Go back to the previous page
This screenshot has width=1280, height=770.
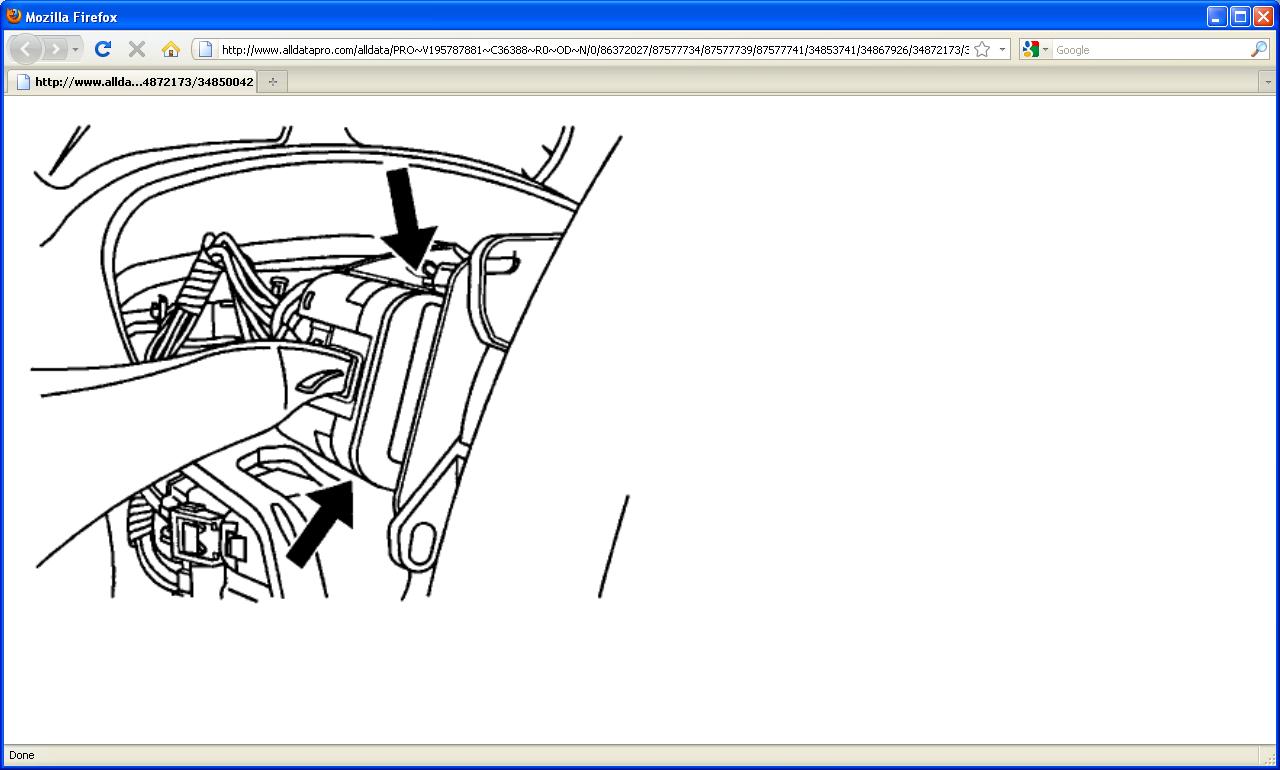pos(25,49)
